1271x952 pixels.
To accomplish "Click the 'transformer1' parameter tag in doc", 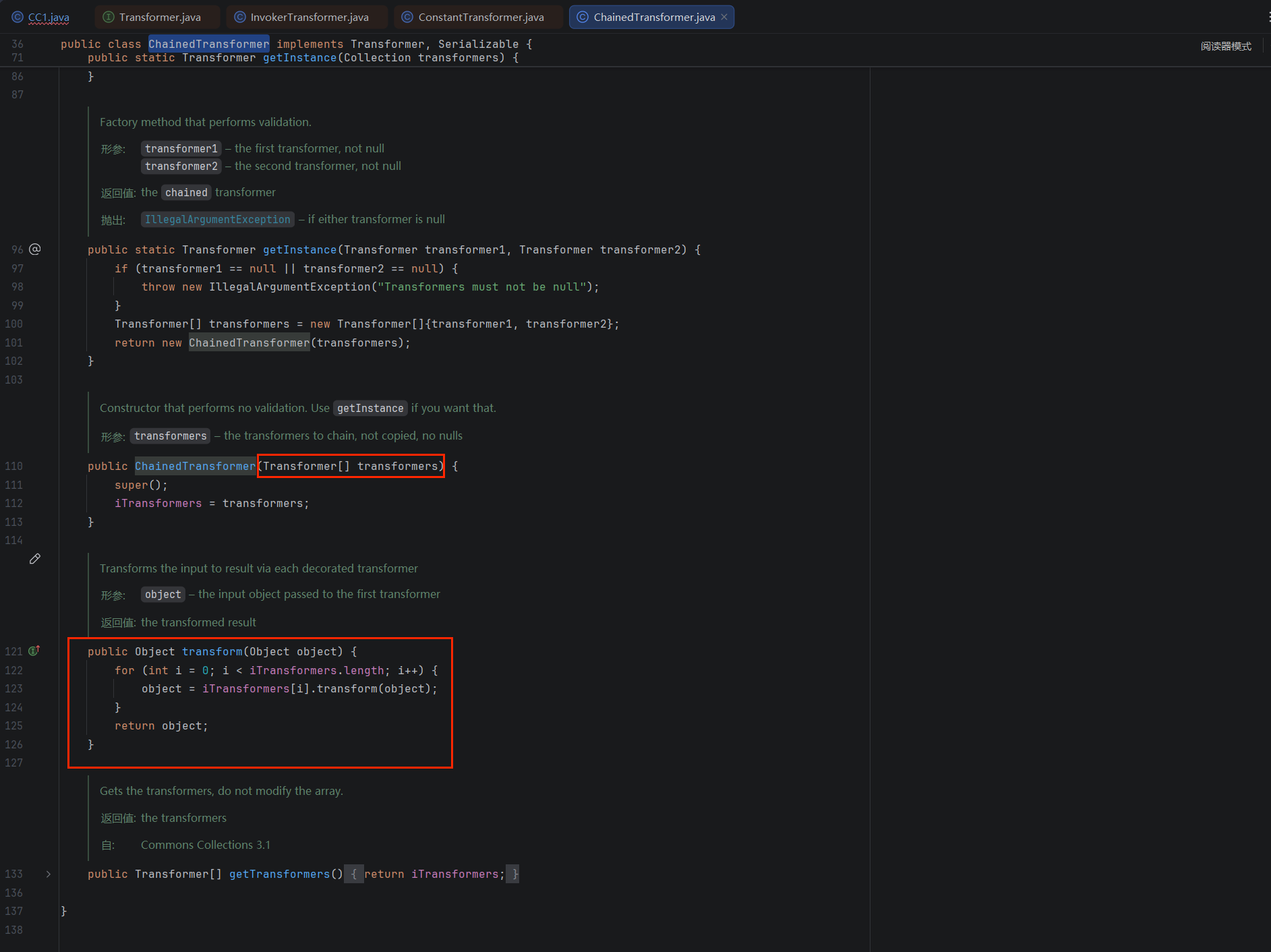I will pos(181,148).
